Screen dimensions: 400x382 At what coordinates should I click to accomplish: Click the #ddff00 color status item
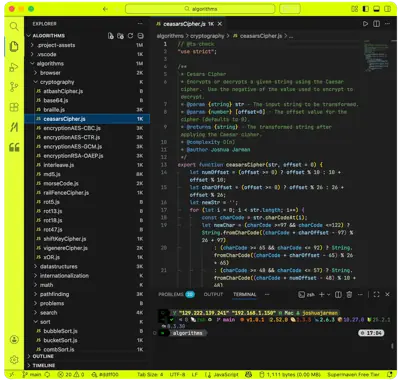point(105,375)
